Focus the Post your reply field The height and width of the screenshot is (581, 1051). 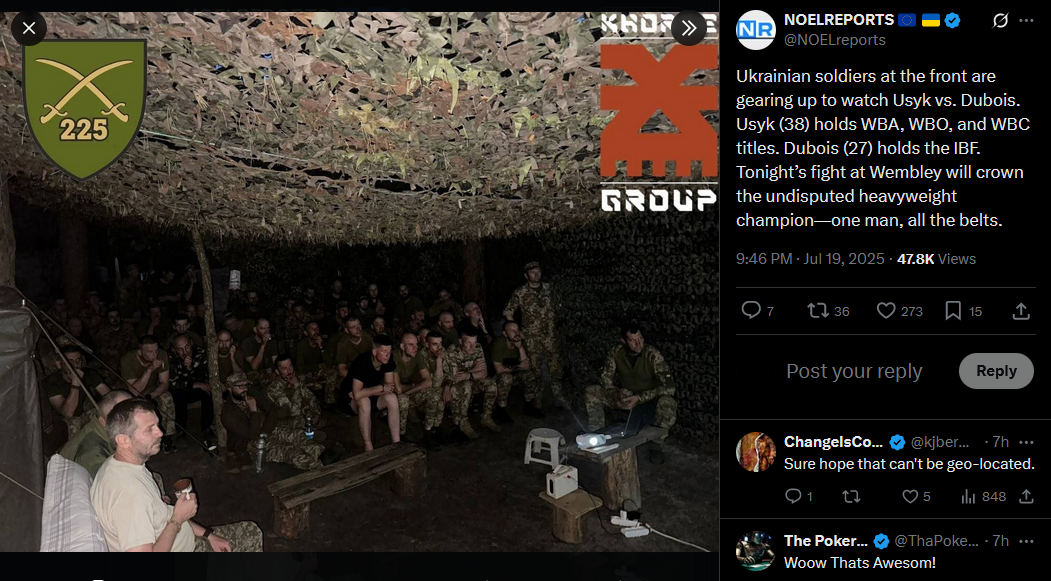pos(854,371)
